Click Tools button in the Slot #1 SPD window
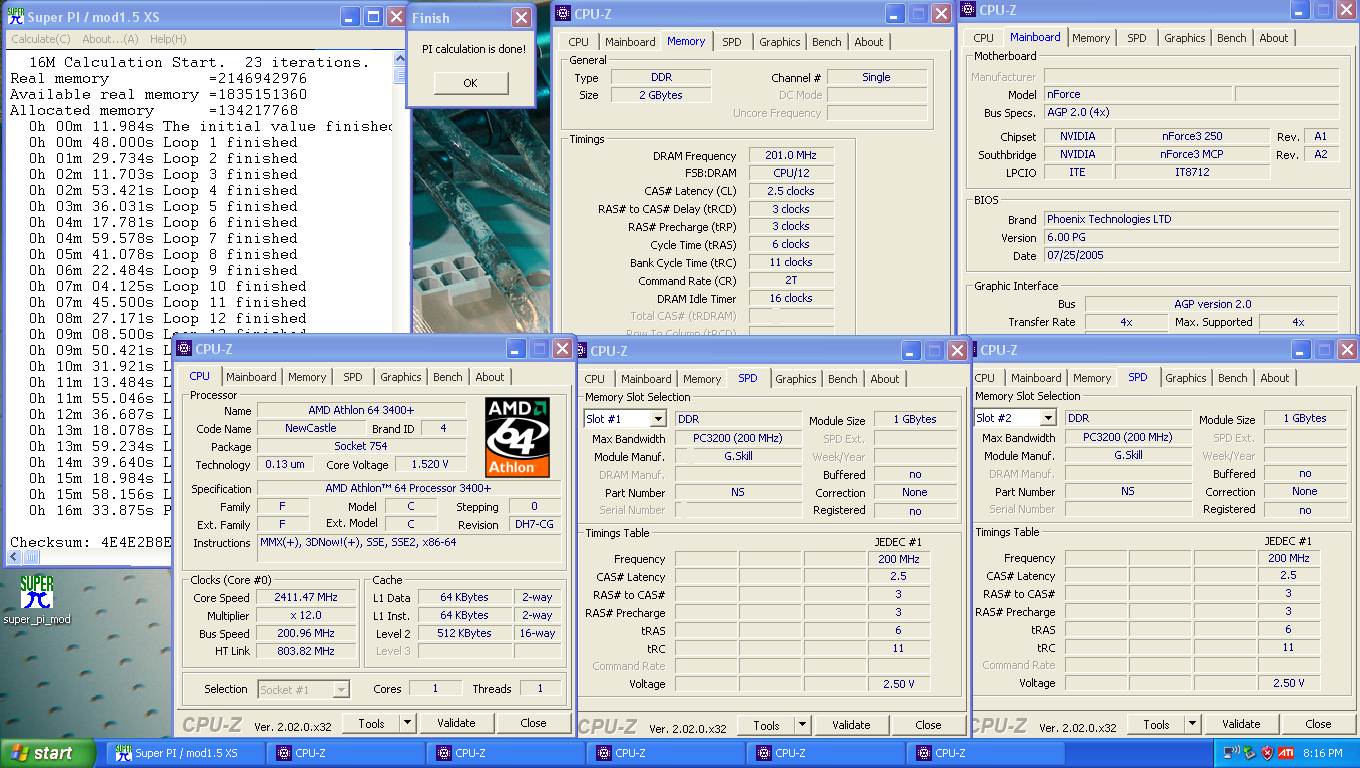Viewport: 1360px width, 768px height. point(767,725)
